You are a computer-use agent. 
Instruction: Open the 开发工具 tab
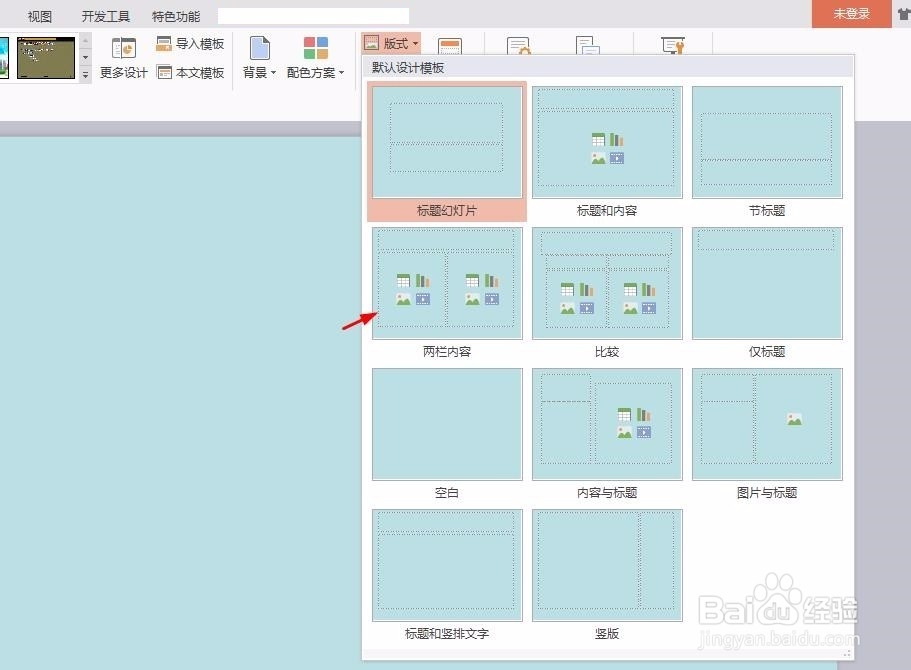(x=105, y=16)
